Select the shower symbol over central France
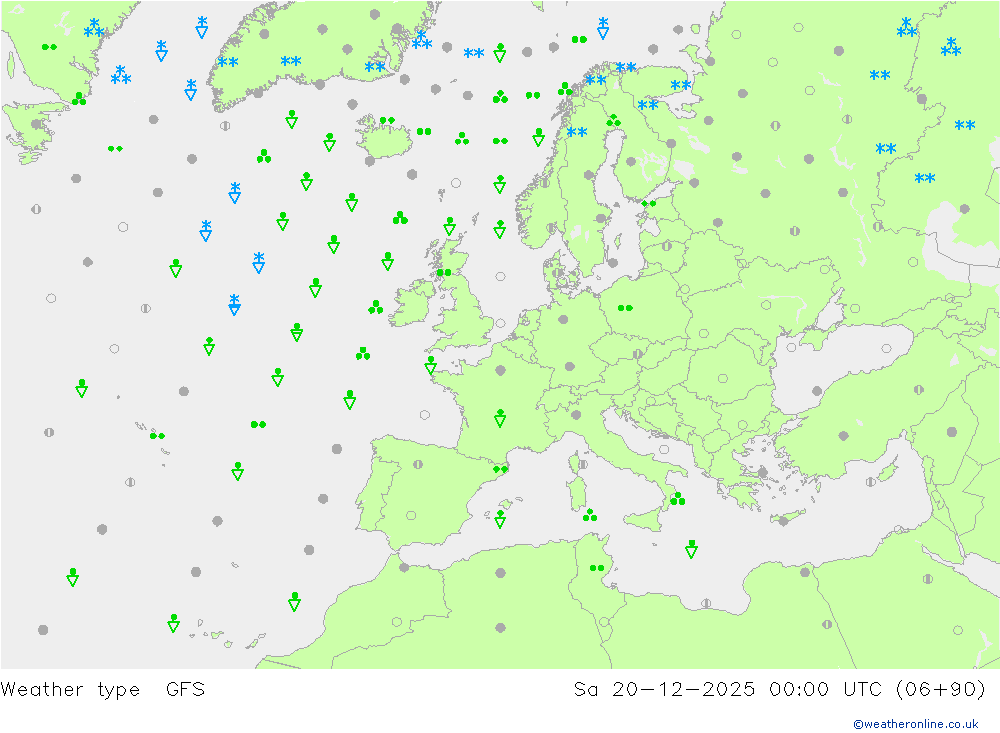This screenshot has width=1000, height=733. 500,418
